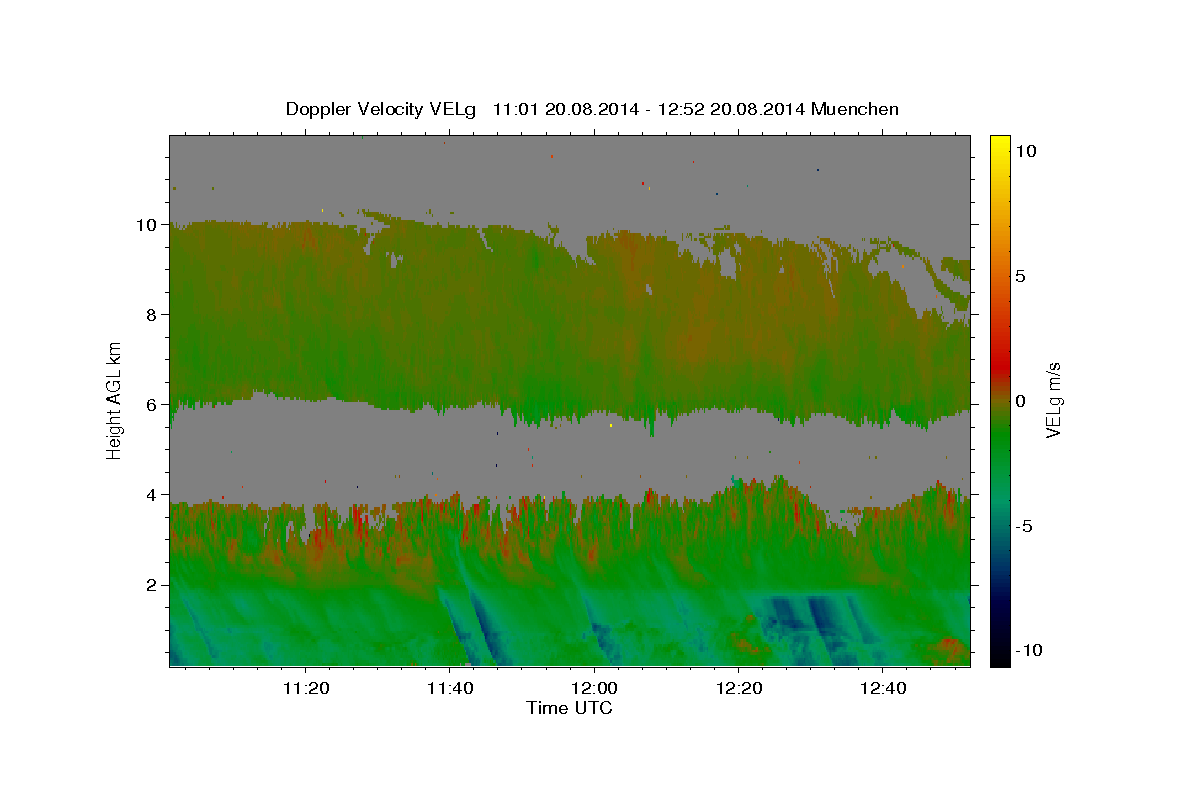Click the height tick label 2
Image resolution: width=1200 pixels, height=800 pixels.
[153, 585]
